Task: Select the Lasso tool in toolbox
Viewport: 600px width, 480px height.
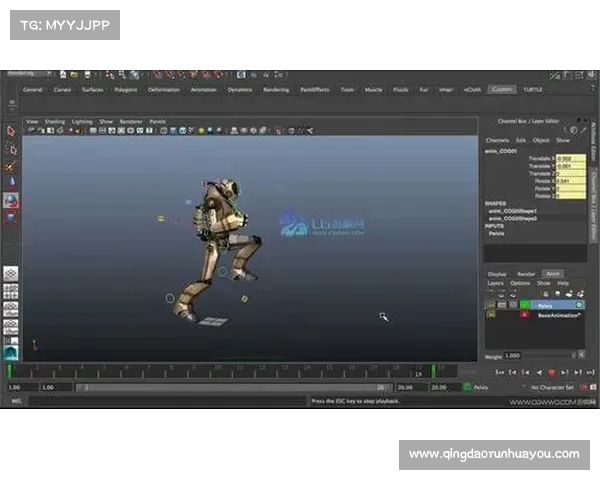Action: (x=11, y=149)
